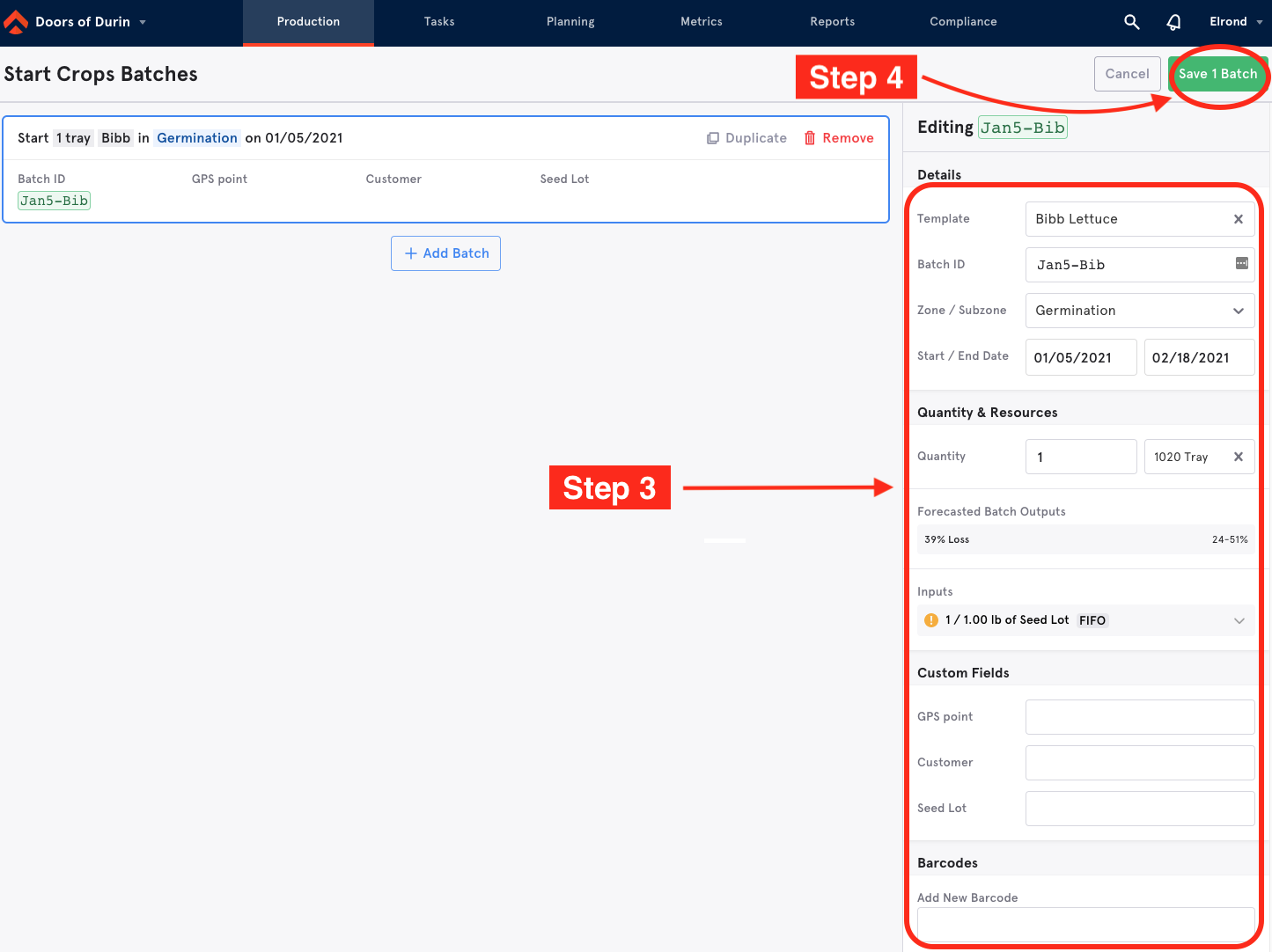Click the 'Bibb' tag in batch summary

115,138
